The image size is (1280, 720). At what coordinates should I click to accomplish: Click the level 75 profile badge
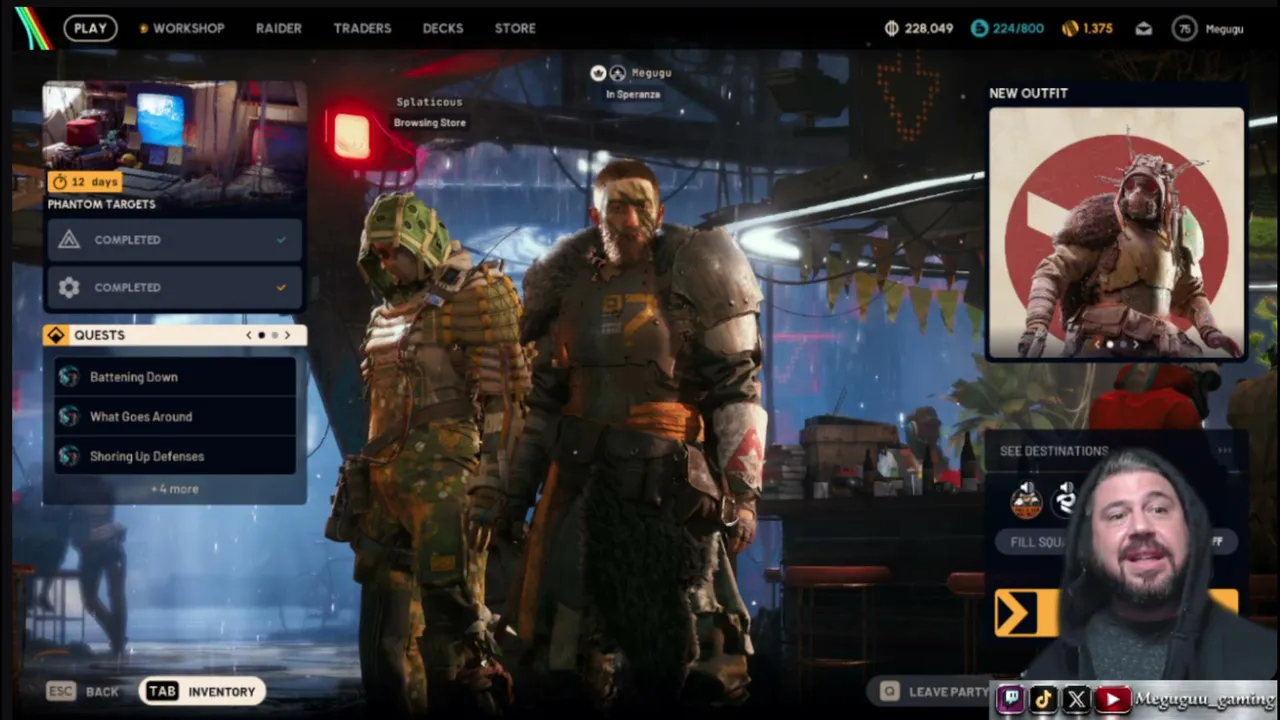(x=1185, y=29)
